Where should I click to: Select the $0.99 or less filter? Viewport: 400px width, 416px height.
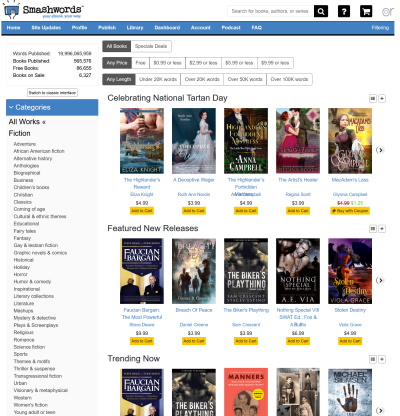[167, 63]
